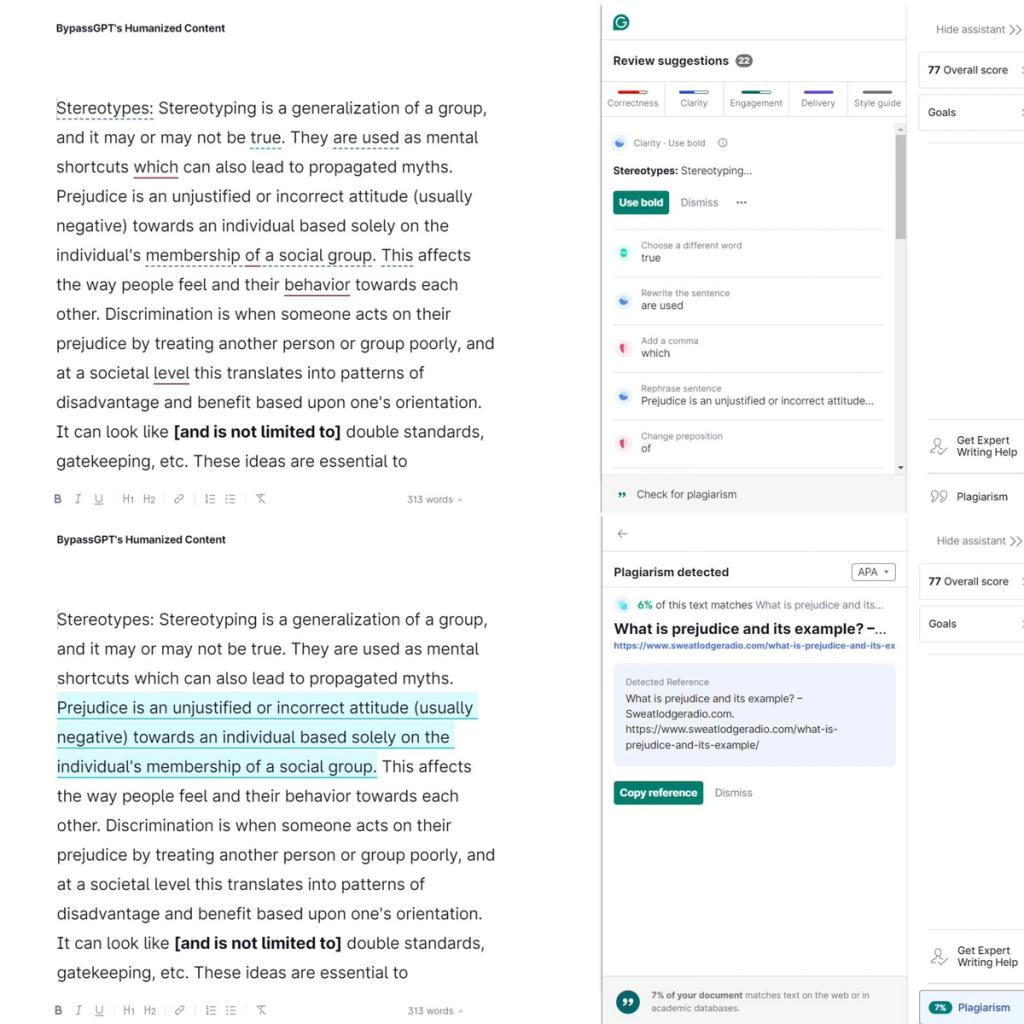Click the Copy reference button

(658, 792)
